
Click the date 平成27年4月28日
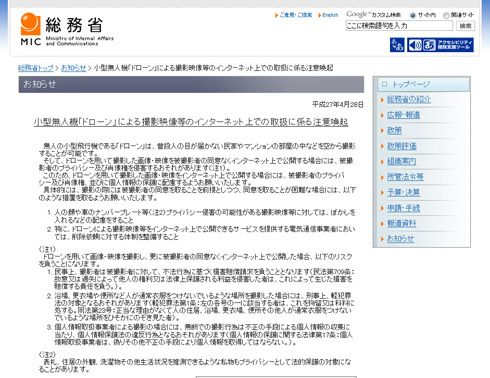(x=337, y=105)
